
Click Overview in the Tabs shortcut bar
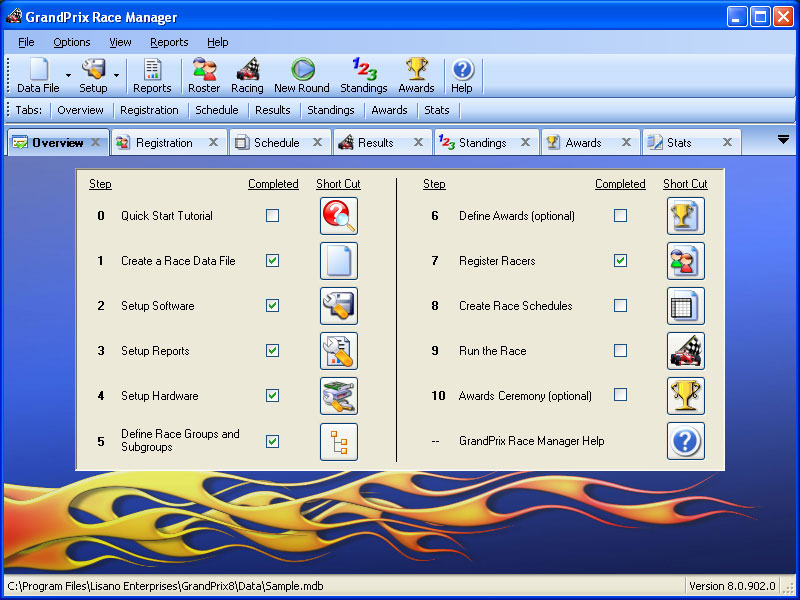click(80, 110)
